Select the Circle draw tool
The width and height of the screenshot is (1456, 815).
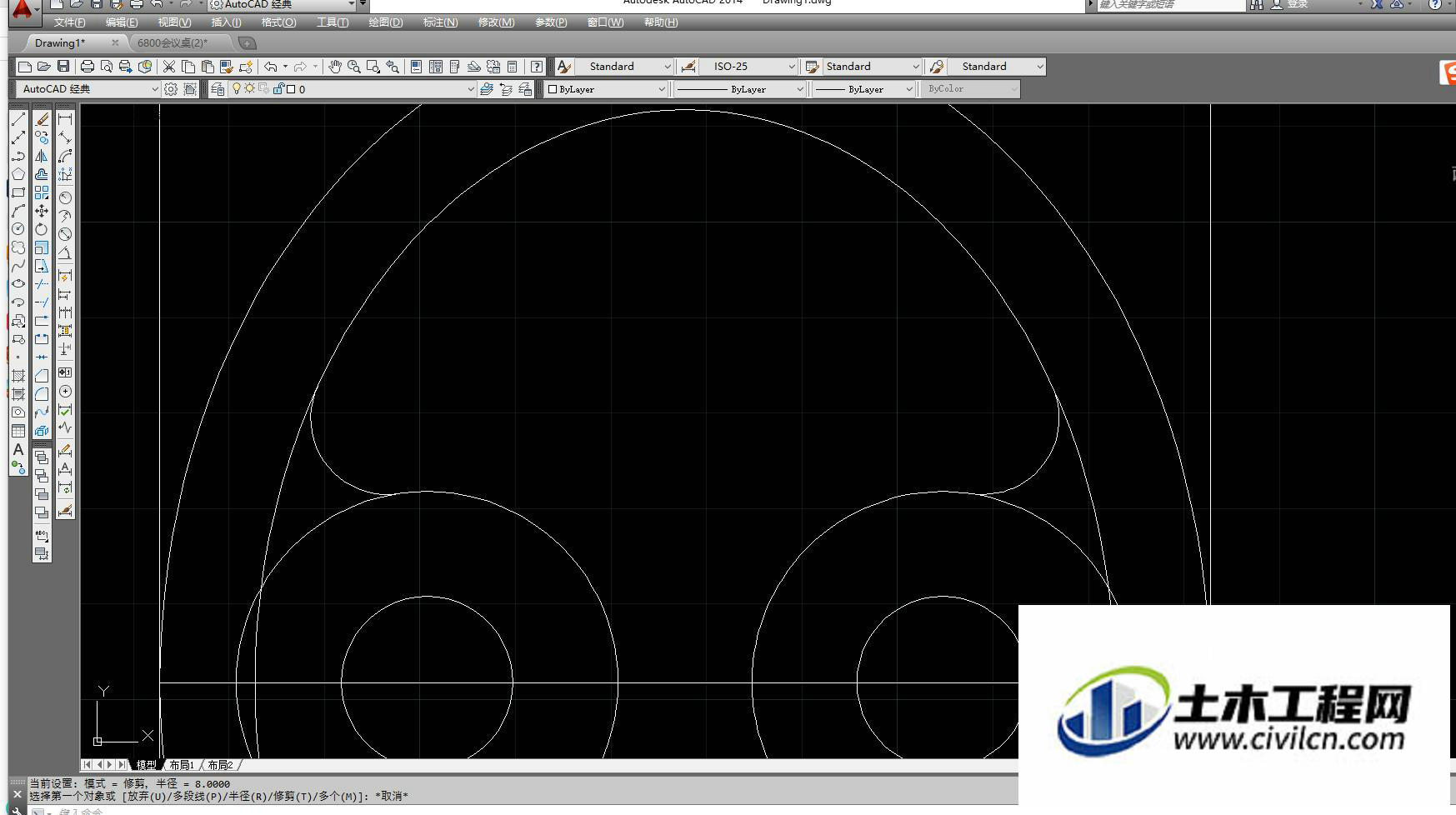pyautogui.click(x=18, y=229)
